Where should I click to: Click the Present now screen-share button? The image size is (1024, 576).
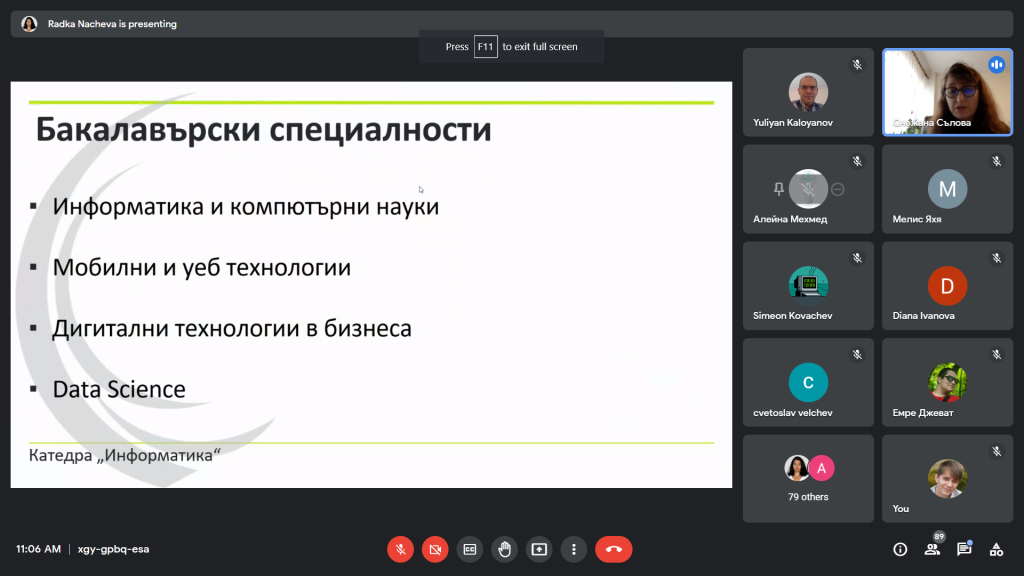539,549
